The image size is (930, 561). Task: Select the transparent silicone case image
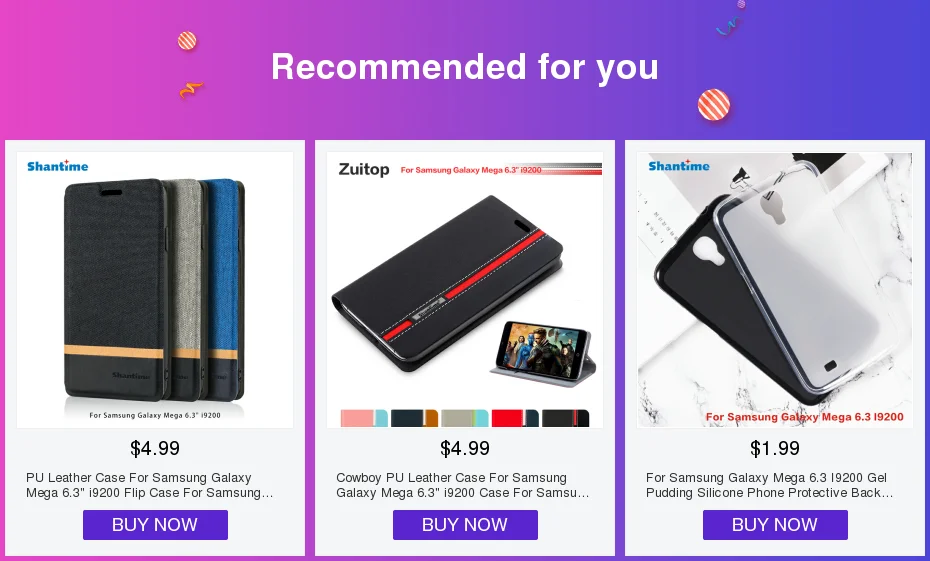pyautogui.click(x=775, y=290)
